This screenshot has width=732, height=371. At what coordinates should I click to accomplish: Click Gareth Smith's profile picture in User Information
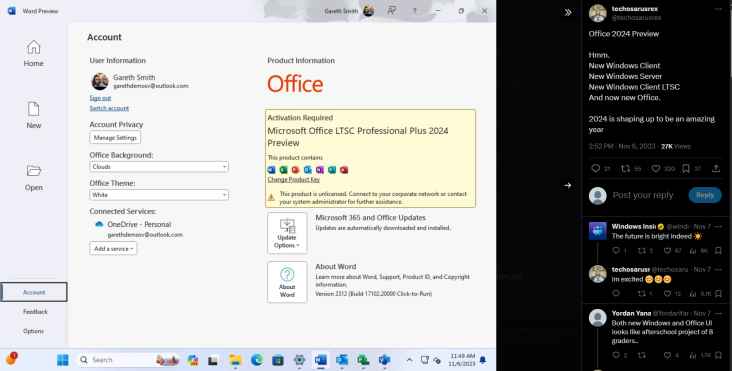(x=100, y=81)
